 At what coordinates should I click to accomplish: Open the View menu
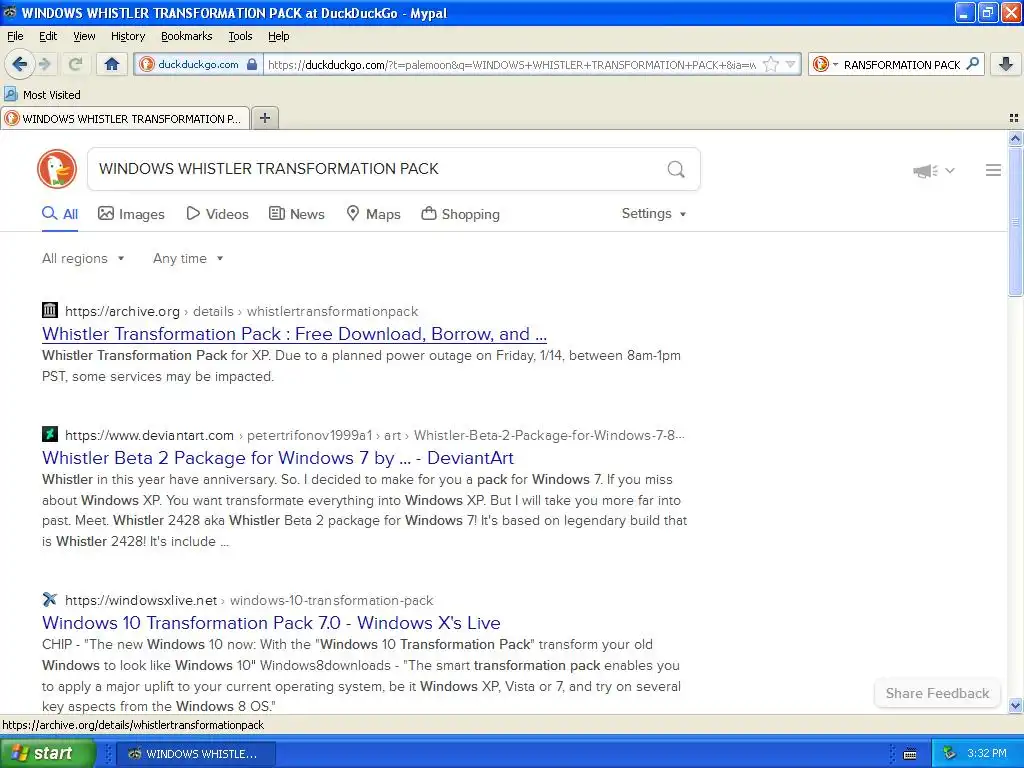pyautogui.click(x=84, y=36)
